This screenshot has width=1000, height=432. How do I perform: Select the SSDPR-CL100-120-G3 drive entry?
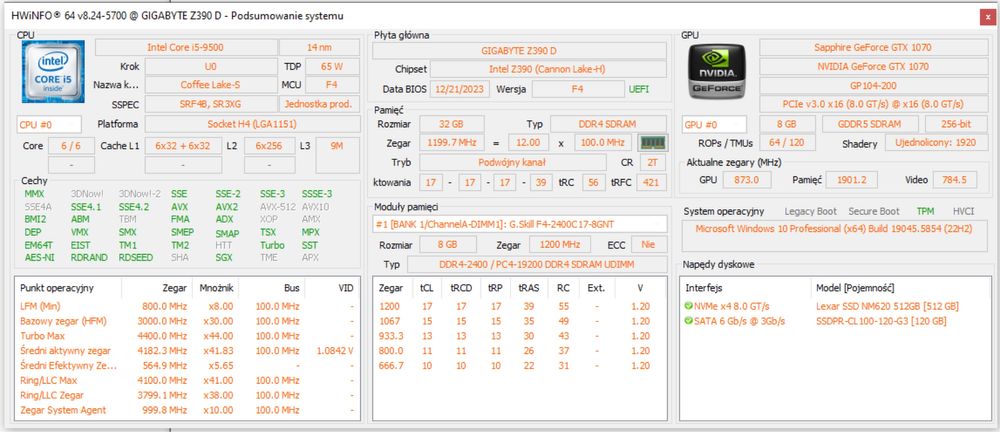[881, 321]
